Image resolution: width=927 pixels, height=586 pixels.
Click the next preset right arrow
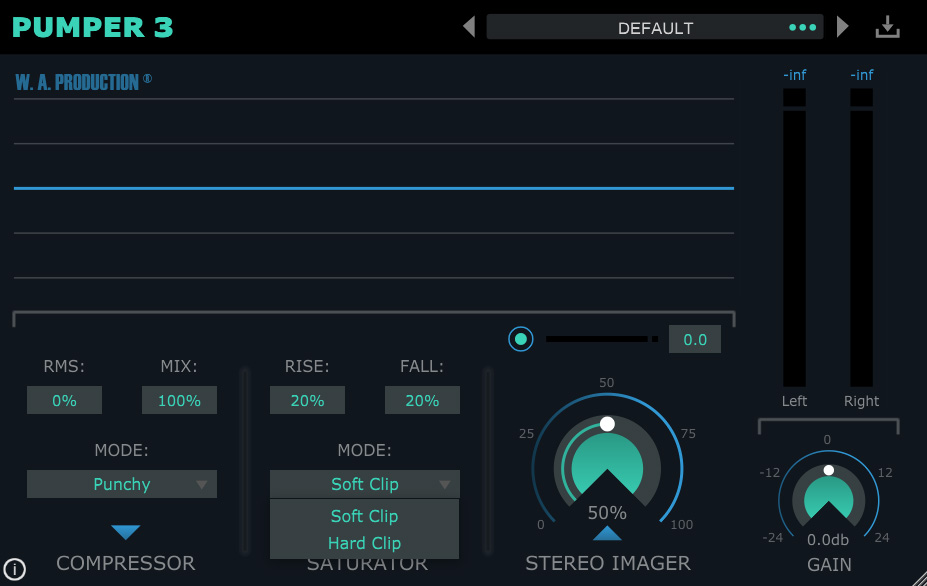842,27
